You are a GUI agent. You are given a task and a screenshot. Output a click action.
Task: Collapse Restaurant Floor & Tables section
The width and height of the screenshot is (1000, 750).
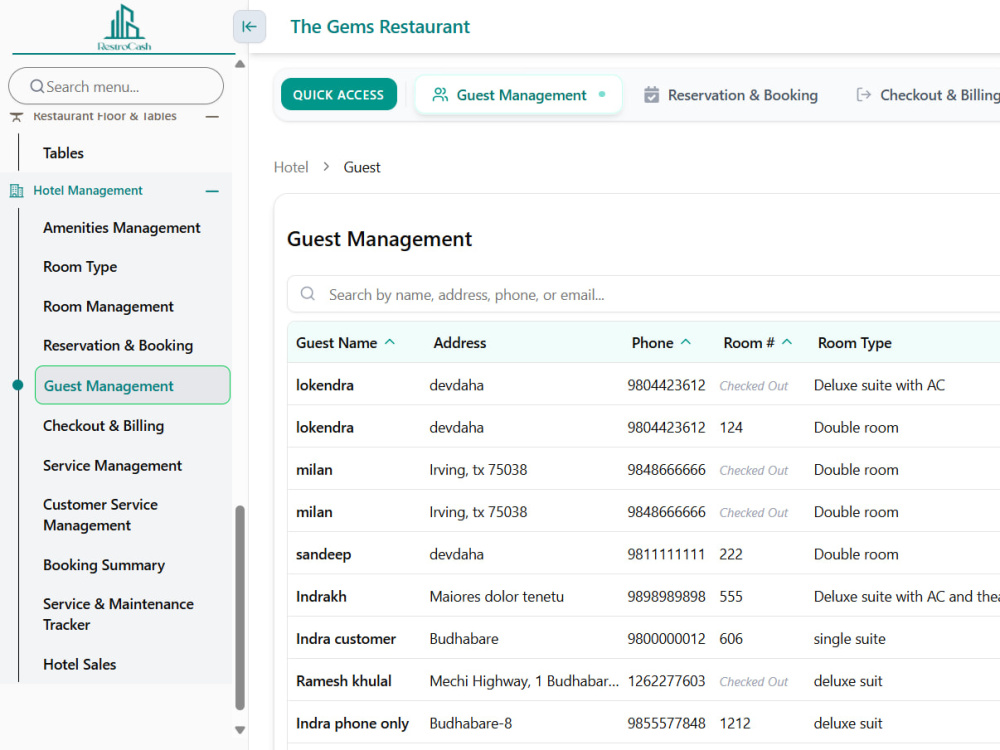212,117
